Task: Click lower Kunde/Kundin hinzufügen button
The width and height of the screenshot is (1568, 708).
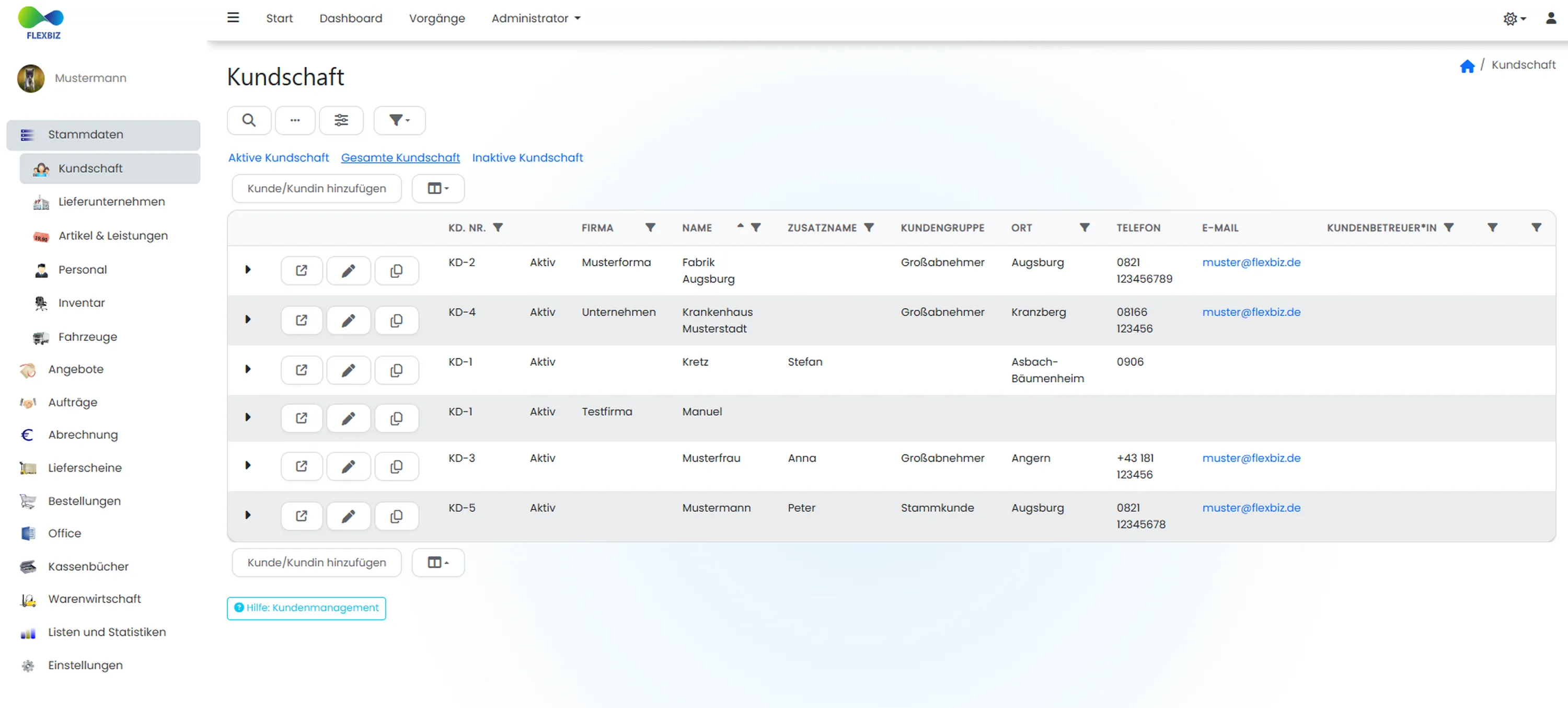Action: 317,563
